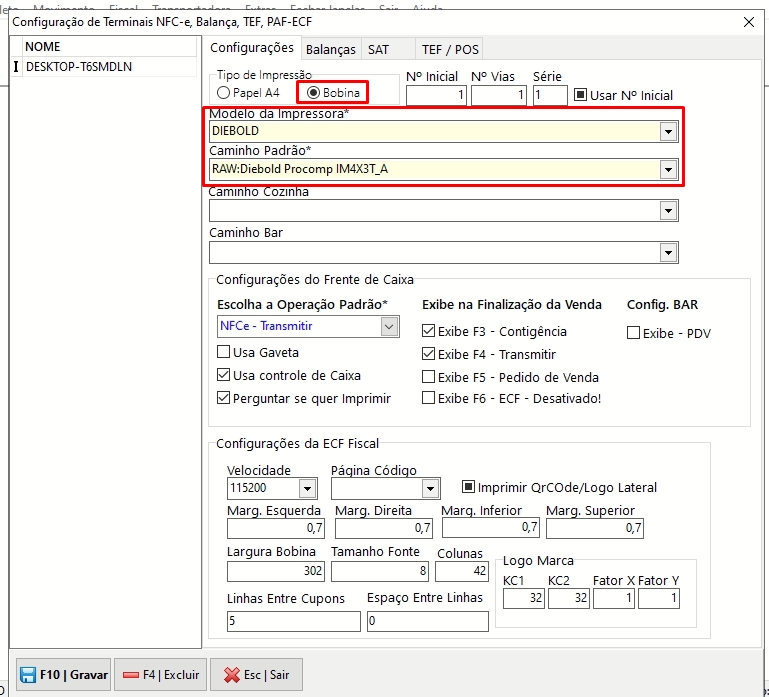Close the terminal configuration window

click(749, 22)
